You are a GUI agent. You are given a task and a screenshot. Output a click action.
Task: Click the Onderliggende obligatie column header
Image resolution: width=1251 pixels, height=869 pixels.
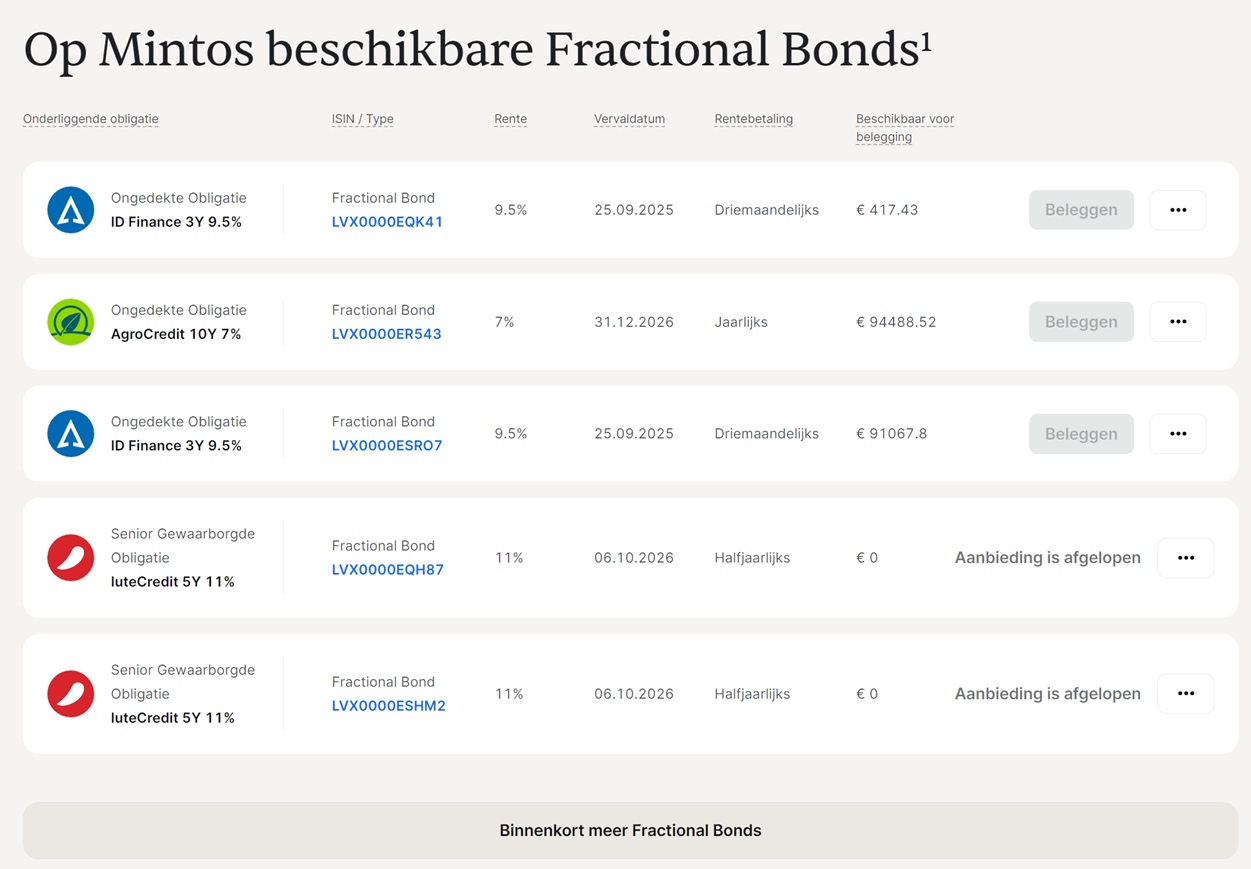[x=91, y=119]
